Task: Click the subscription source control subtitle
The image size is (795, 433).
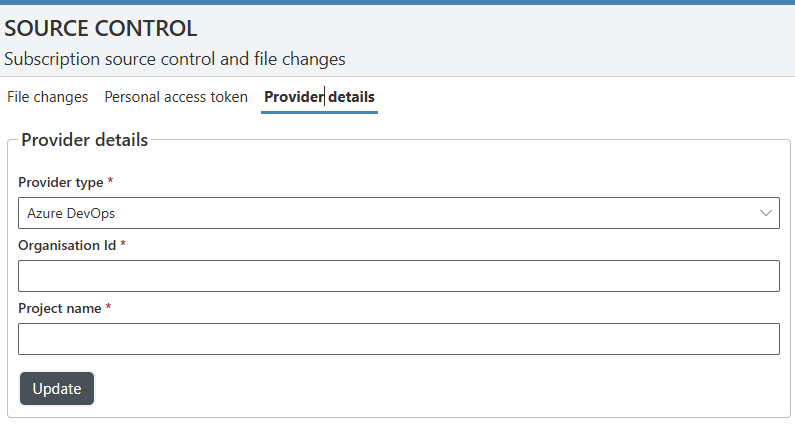Action: tap(175, 59)
